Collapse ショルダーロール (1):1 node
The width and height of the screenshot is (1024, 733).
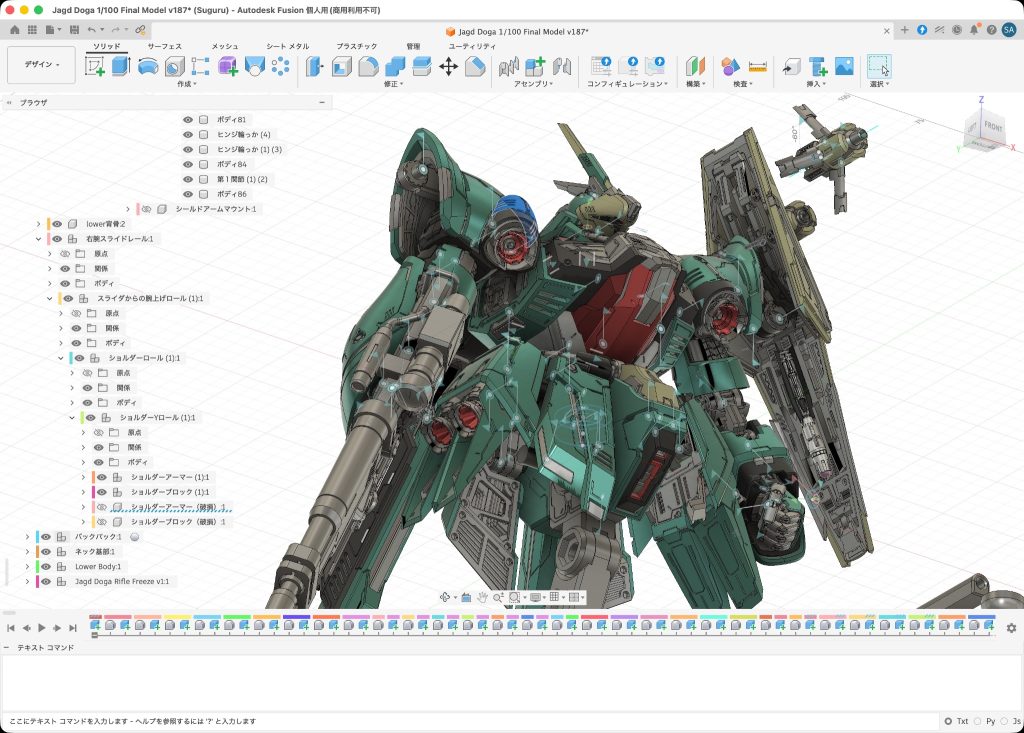tap(61, 358)
